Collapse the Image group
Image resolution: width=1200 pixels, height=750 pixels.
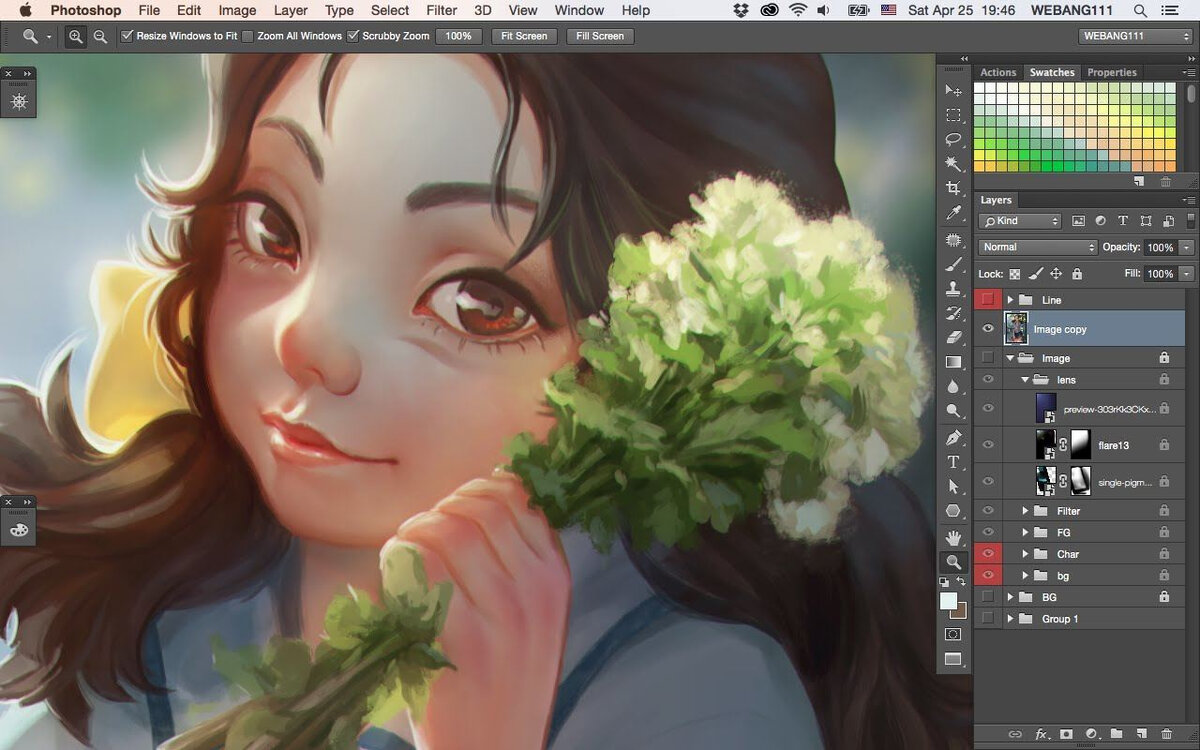(1010, 358)
